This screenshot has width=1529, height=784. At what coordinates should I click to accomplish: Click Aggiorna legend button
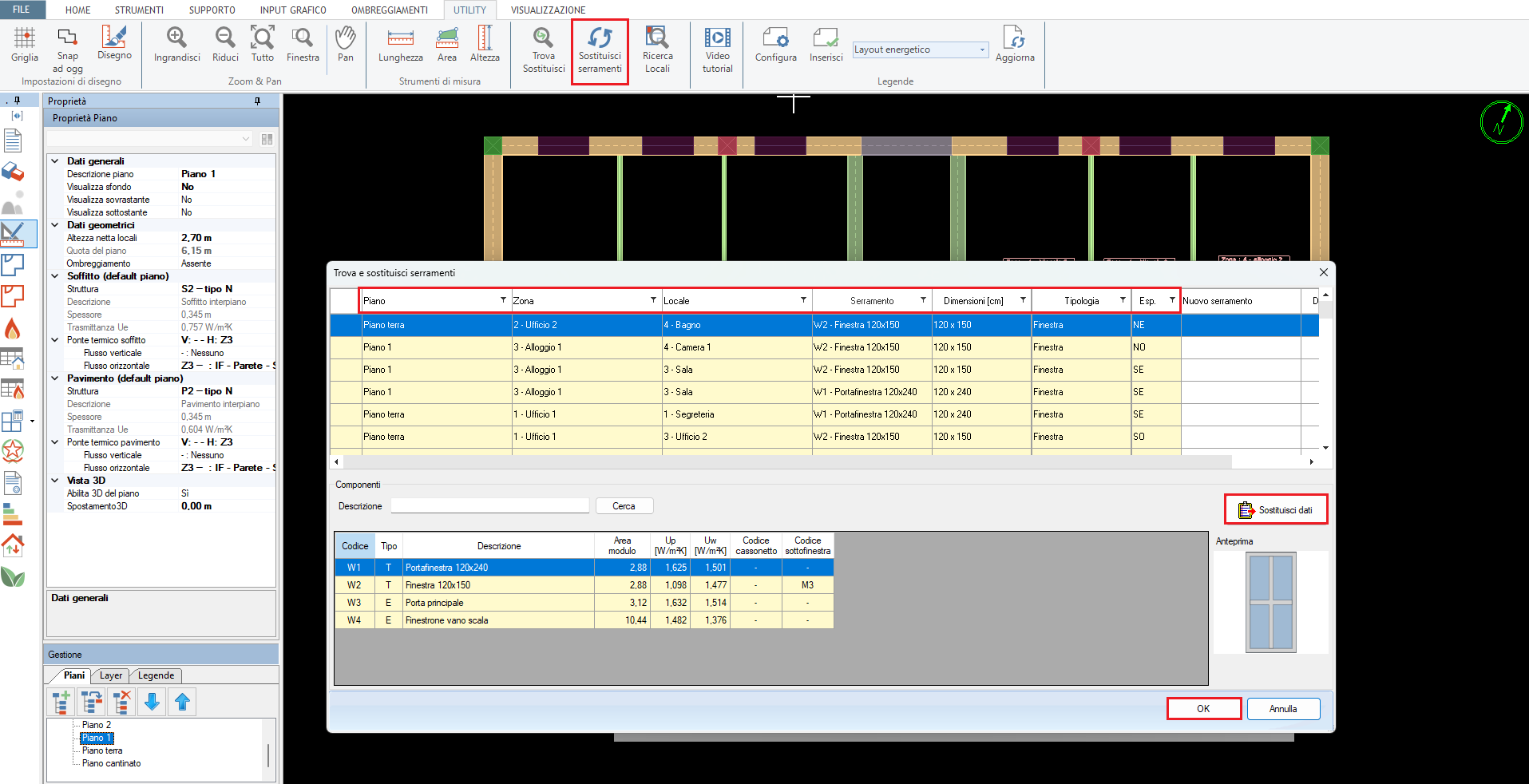click(x=1015, y=45)
